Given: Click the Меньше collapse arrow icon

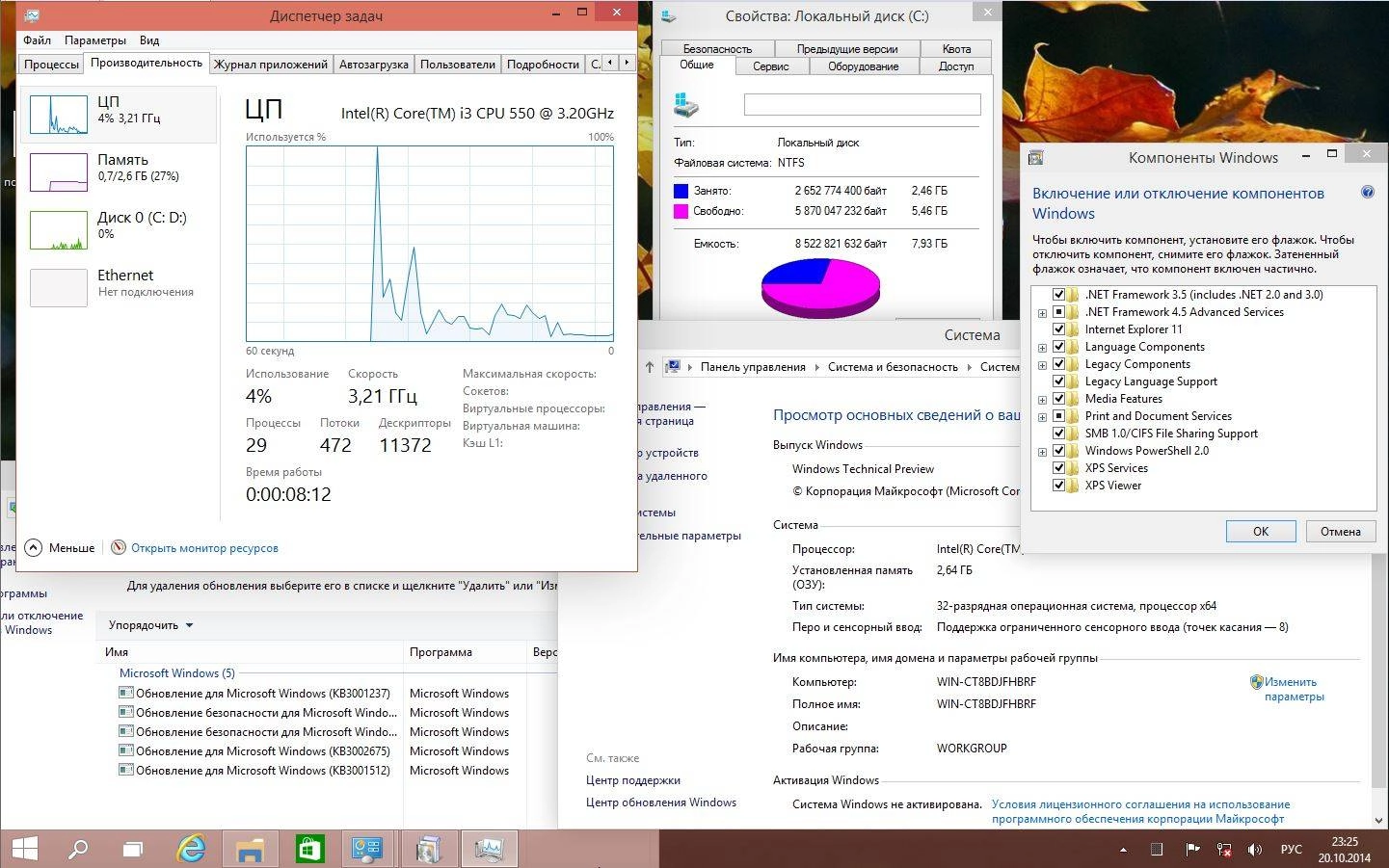Looking at the screenshot, I should [x=34, y=547].
